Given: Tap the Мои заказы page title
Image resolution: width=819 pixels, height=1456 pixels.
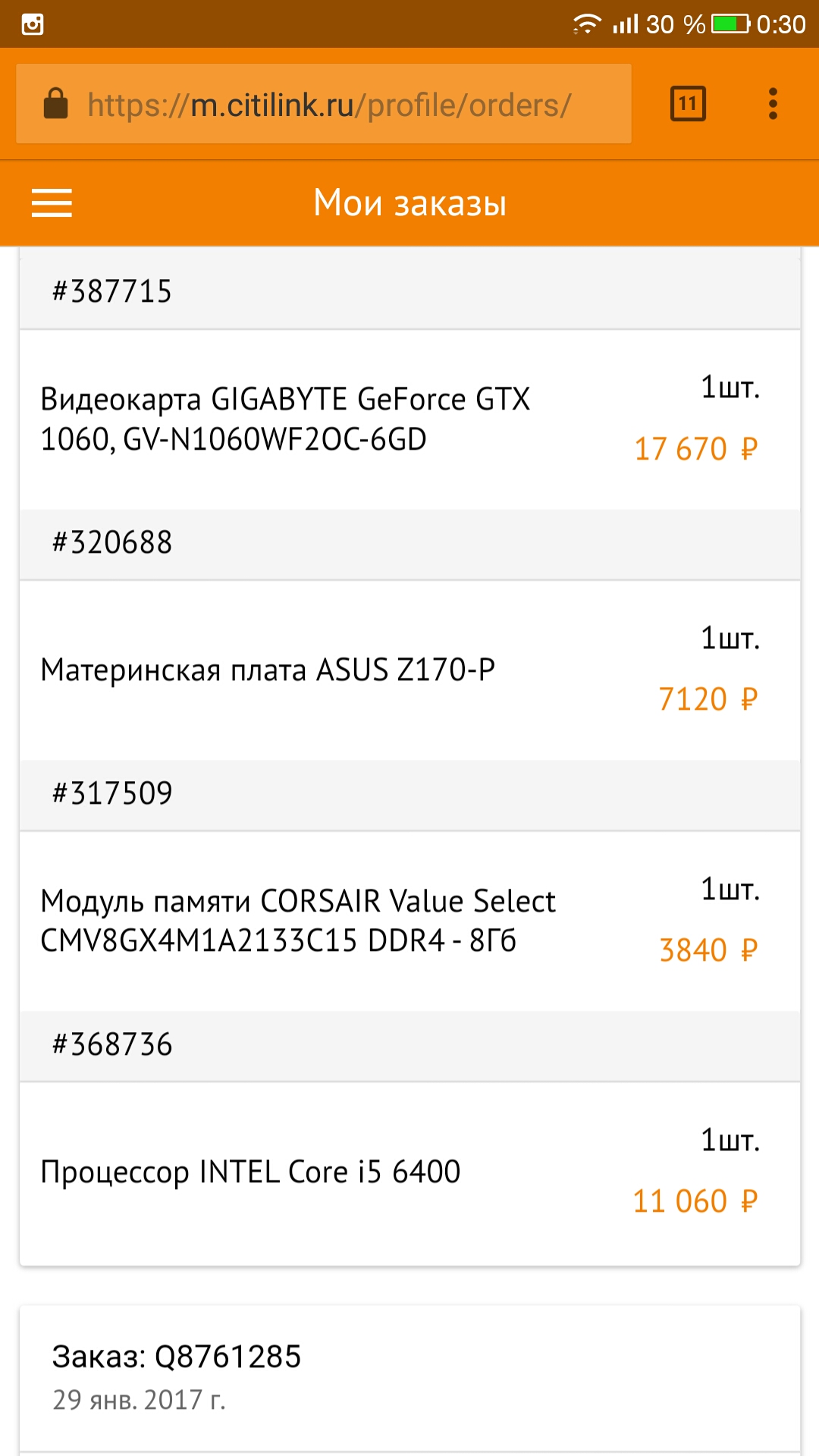Looking at the screenshot, I should click(x=409, y=203).
